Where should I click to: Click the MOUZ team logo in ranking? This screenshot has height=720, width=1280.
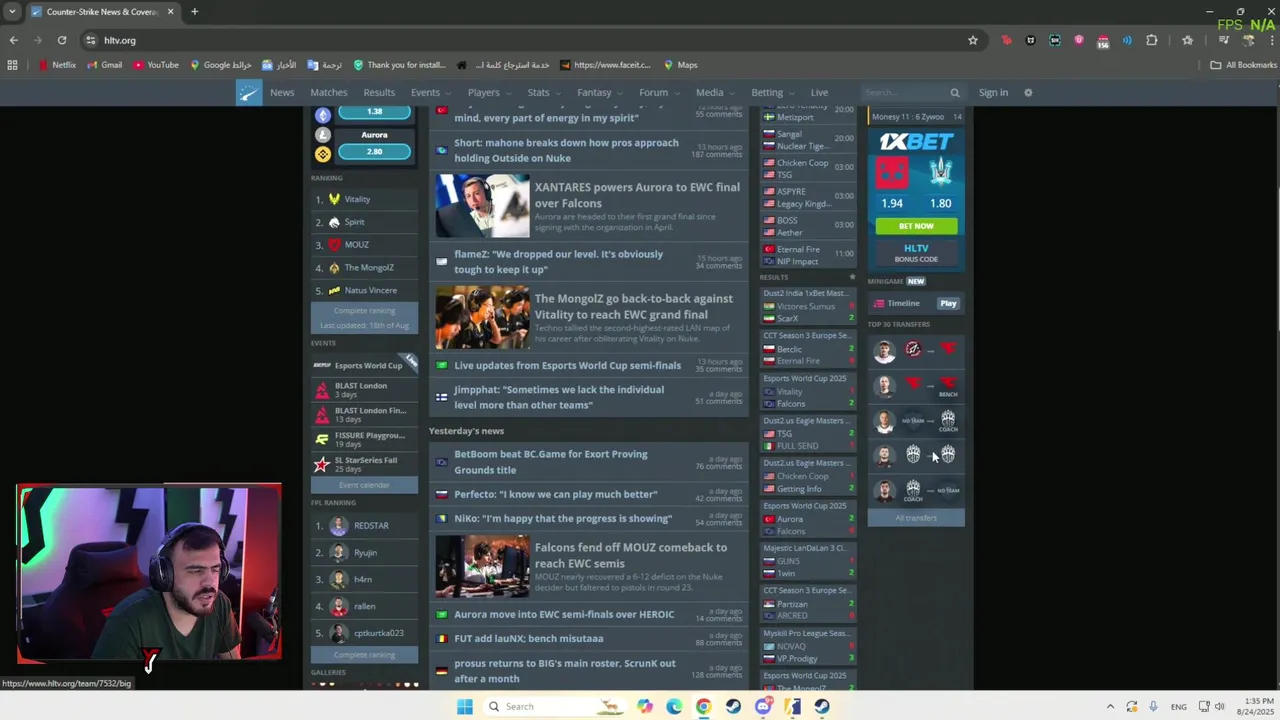pos(334,245)
